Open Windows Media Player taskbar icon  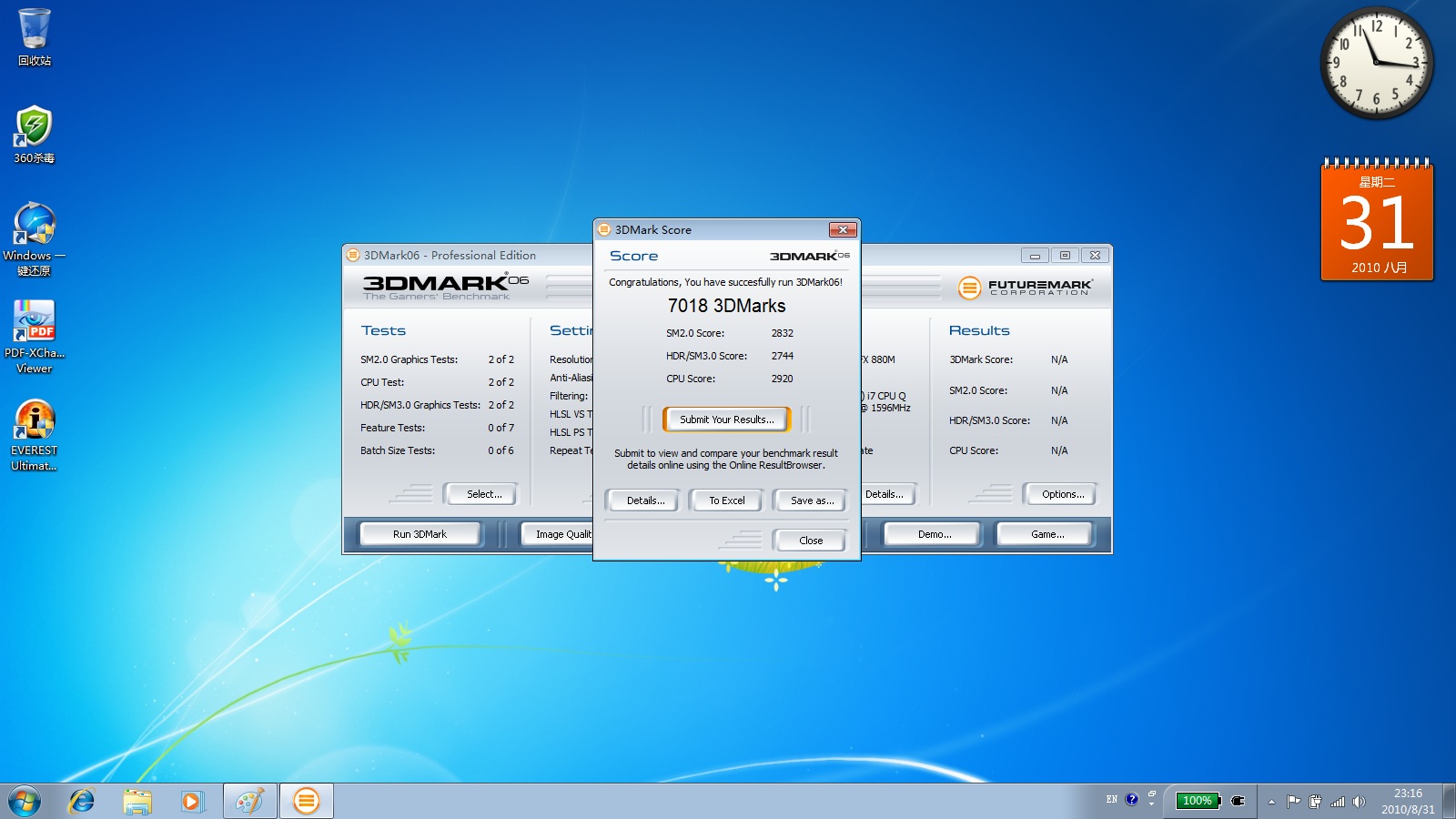tap(192, 801)
